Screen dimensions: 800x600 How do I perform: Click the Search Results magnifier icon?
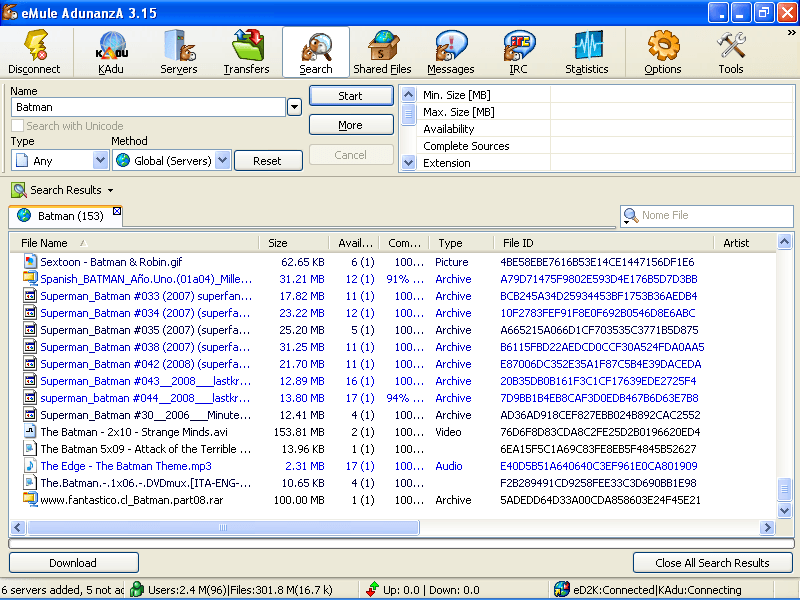pyautogui.click(x=19, y=190)
